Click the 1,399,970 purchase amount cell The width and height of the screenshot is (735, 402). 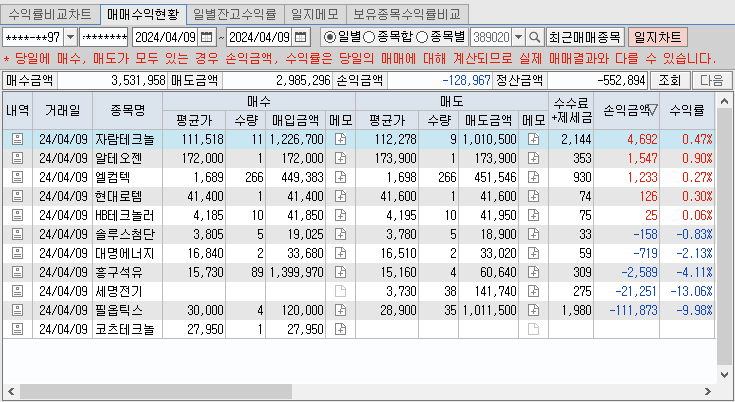[296, 272]
